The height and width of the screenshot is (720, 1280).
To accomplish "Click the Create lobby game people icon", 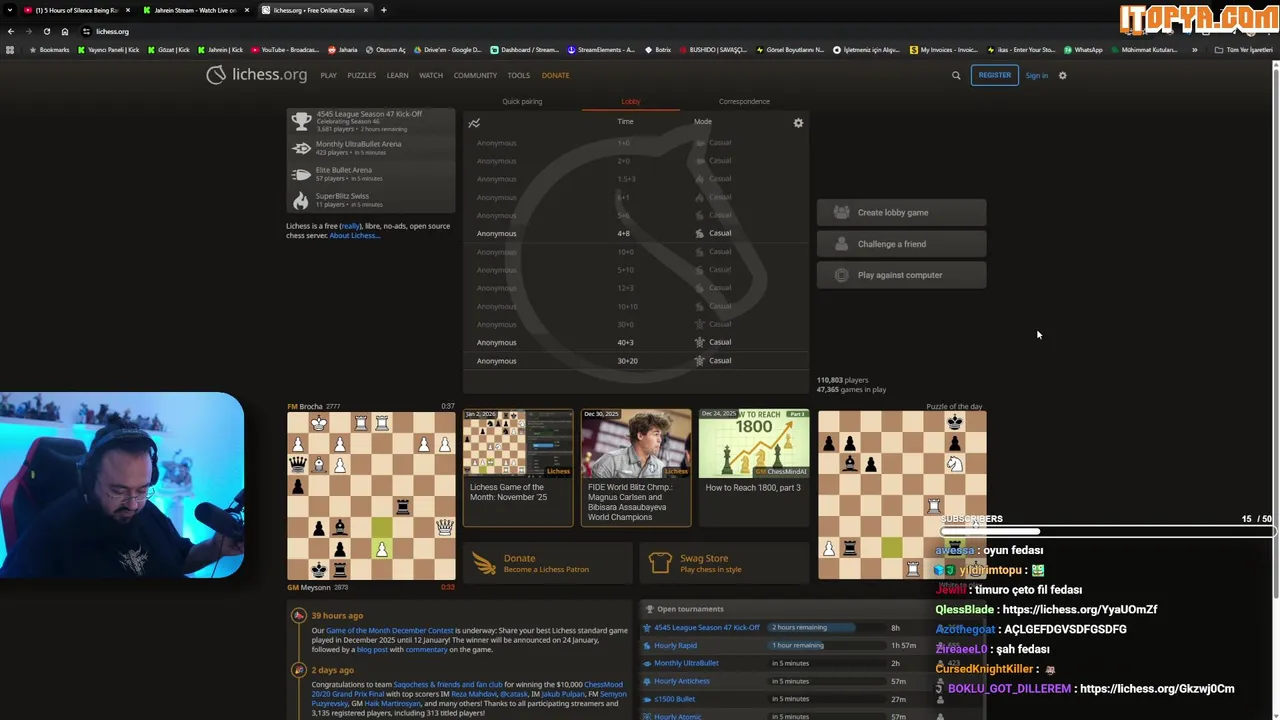I will click(841, 212).
